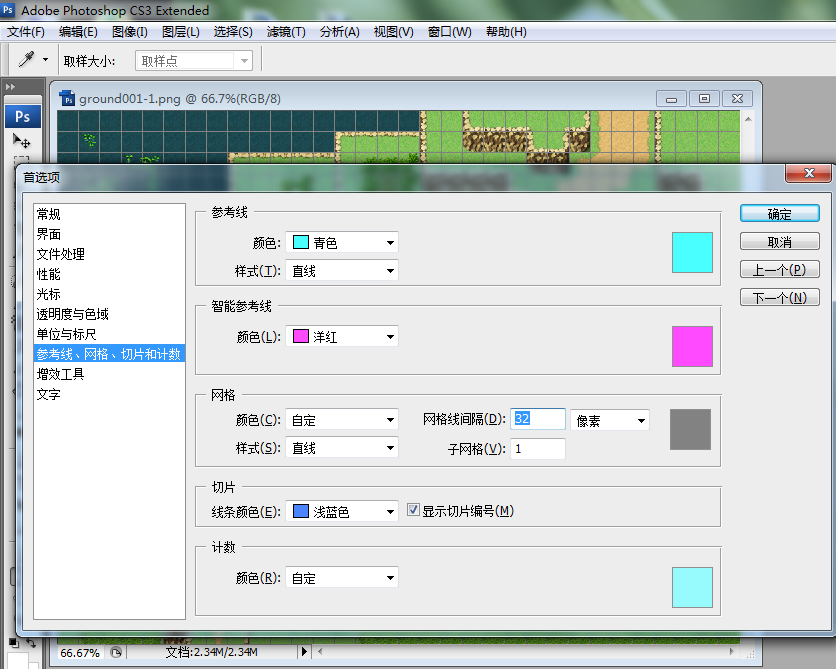Image resolution: width=836 pixels, height=669 pixels.
Task: Toggle 显示切片编号(M) checkbox
Action: (x=413, y=510)
